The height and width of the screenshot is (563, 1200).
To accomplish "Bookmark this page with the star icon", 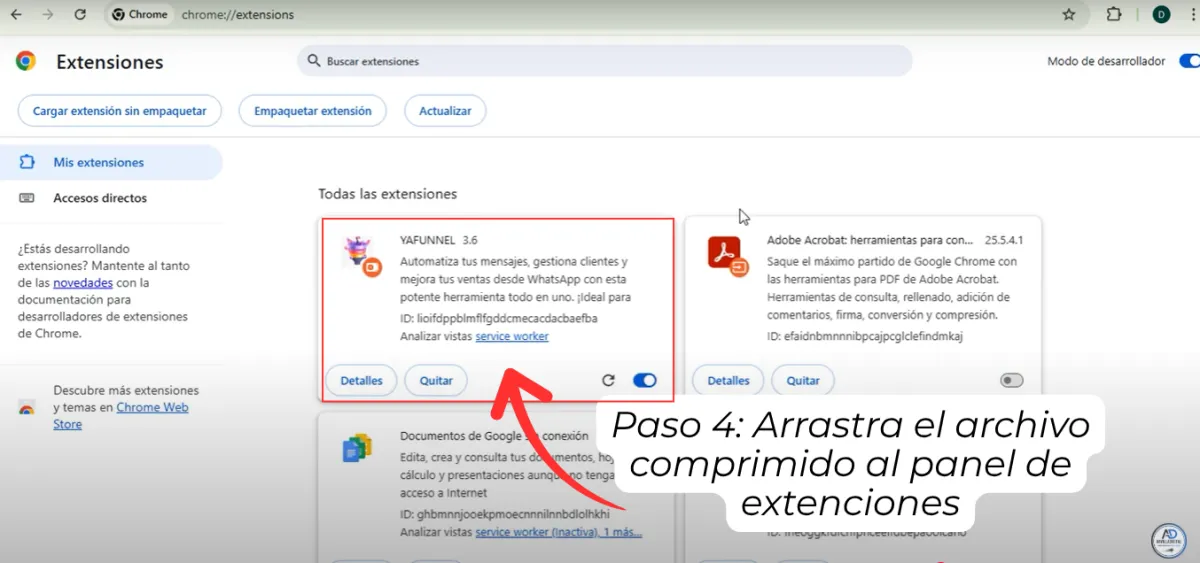I will click(x=1069, y=15).
